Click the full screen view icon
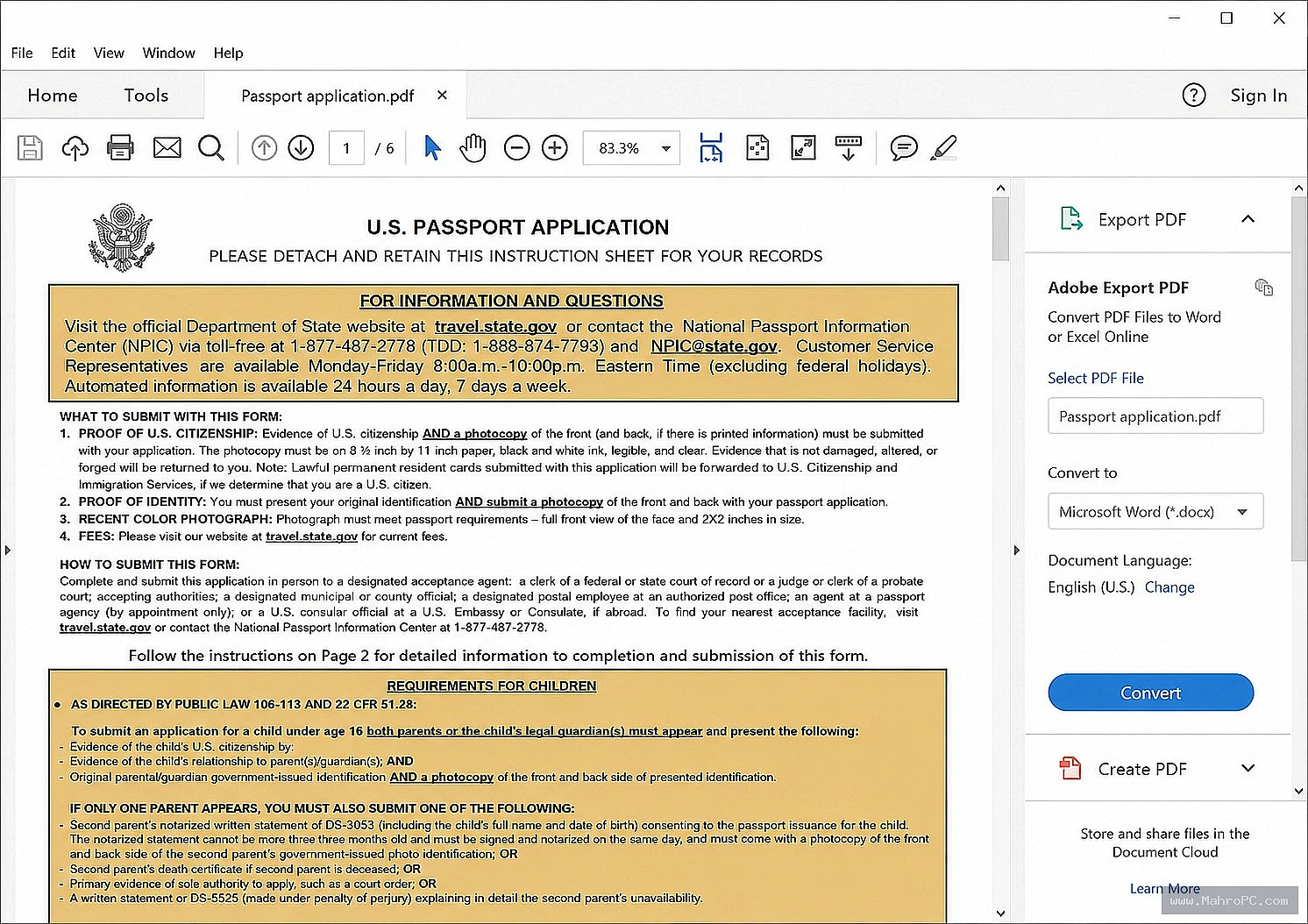 tap(803, 147)
